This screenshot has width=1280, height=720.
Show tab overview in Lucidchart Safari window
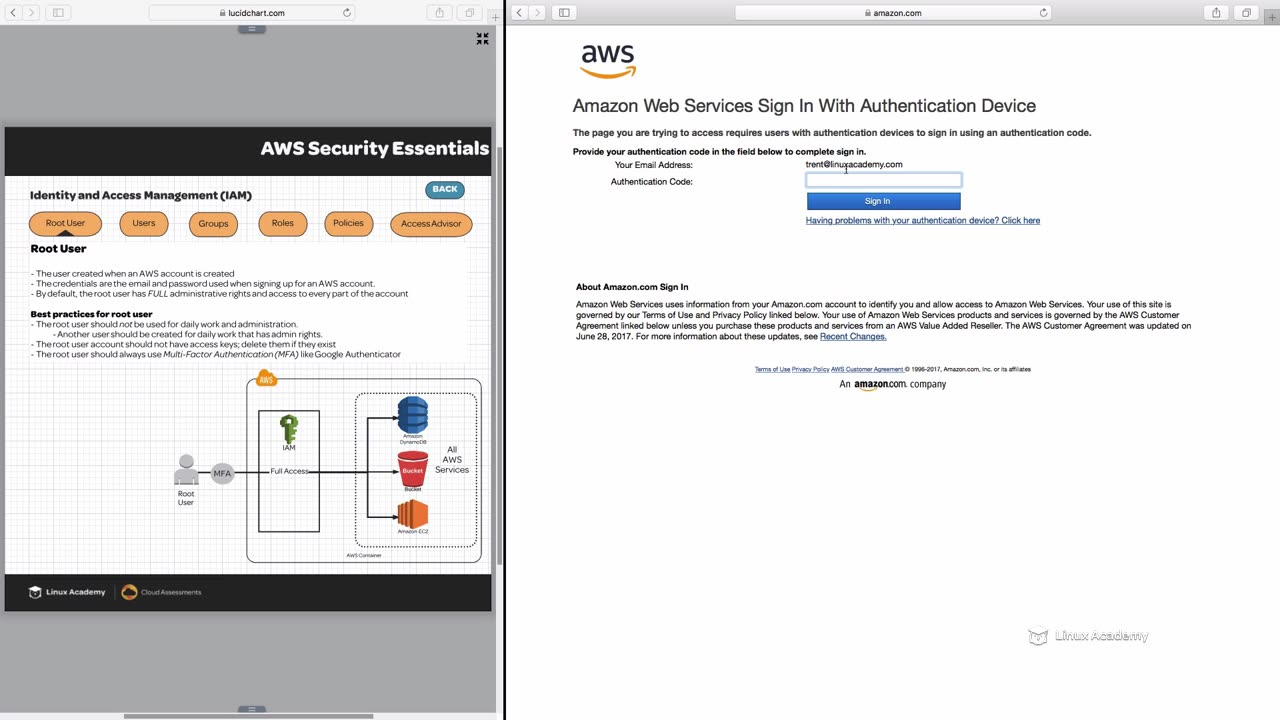(x=469, y=13)
